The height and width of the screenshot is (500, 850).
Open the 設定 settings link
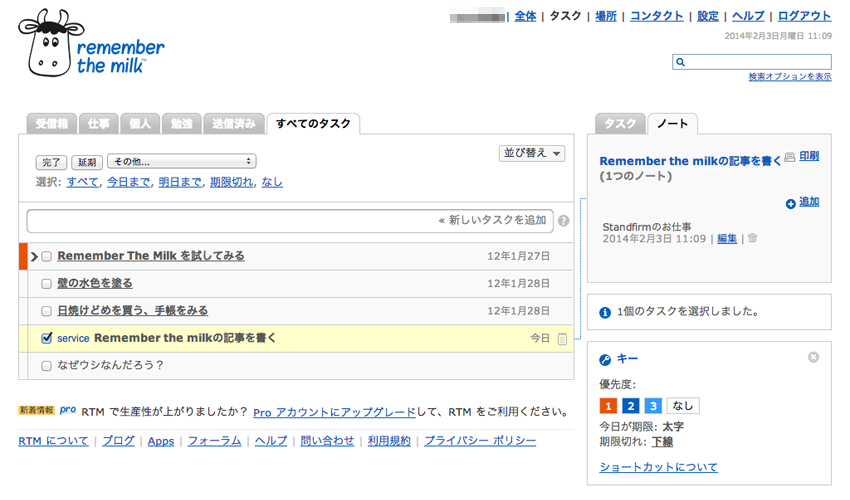click(x=708, y=16)
